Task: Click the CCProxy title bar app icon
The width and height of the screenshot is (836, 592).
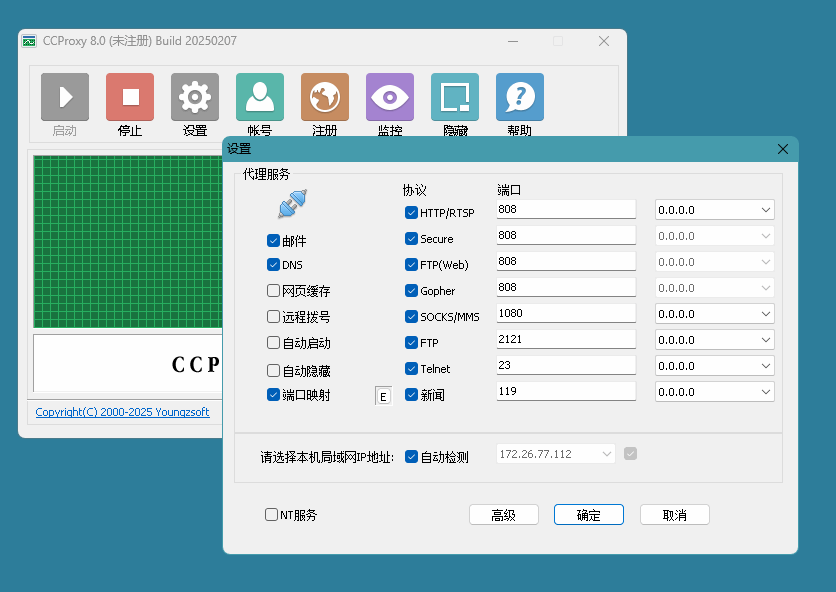Action: [x=29, y=41]
